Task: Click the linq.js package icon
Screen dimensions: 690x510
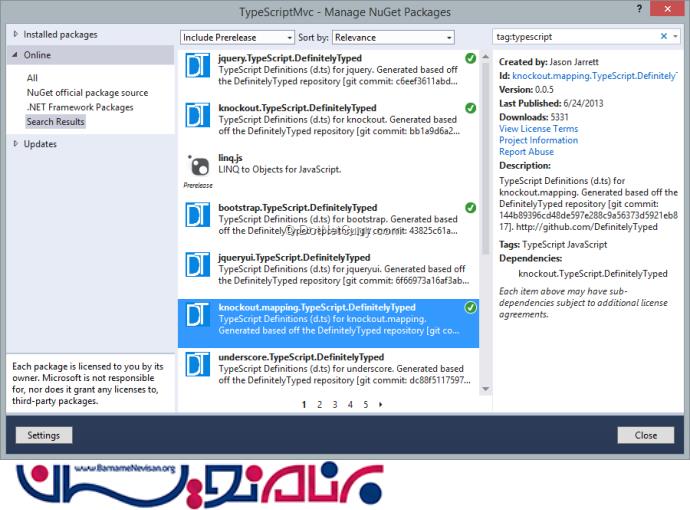Action: (x=198, y=166)
